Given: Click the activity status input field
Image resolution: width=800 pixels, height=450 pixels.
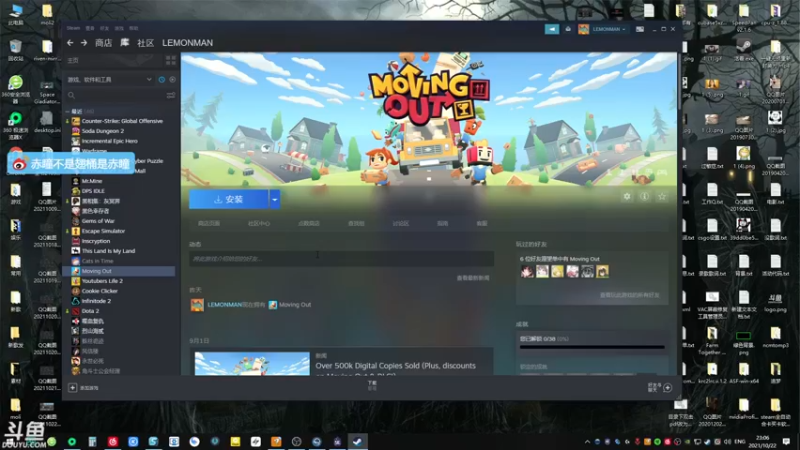Looking at the screenshot, I should pos(341,259).
